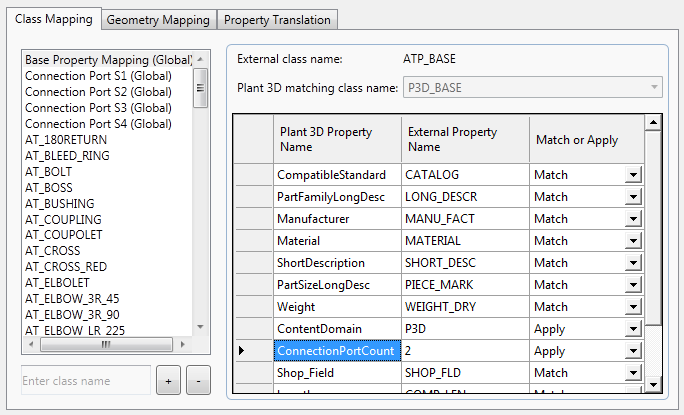Select Base Property Mapping (Global) in list
The image size is (684, 415).
(106, 60)
